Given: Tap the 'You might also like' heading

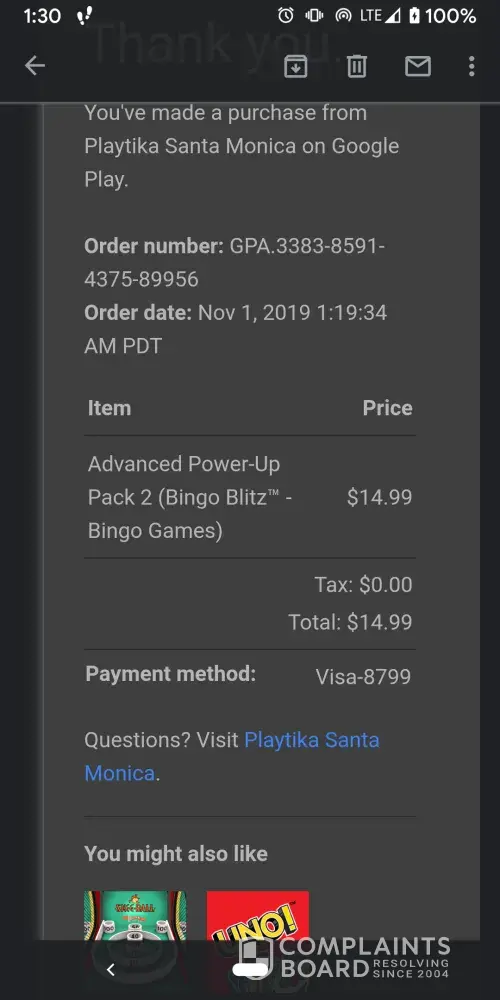Looking at the screenshot, I should coord(176,853).
